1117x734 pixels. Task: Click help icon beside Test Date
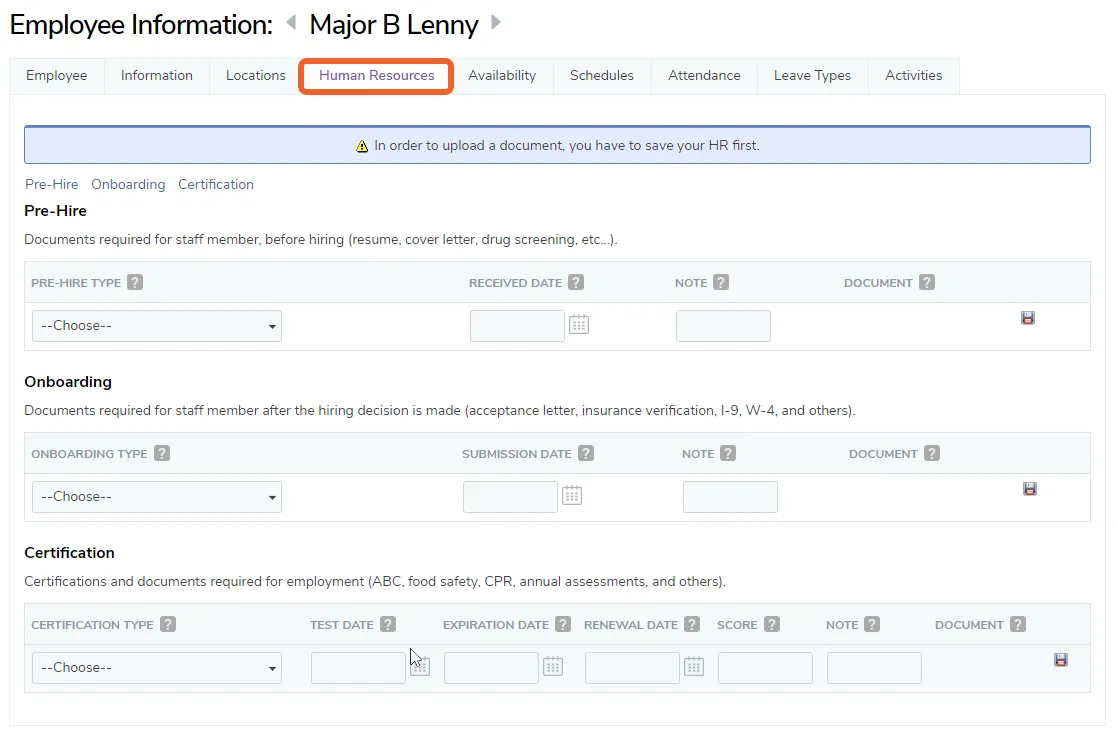388,624
